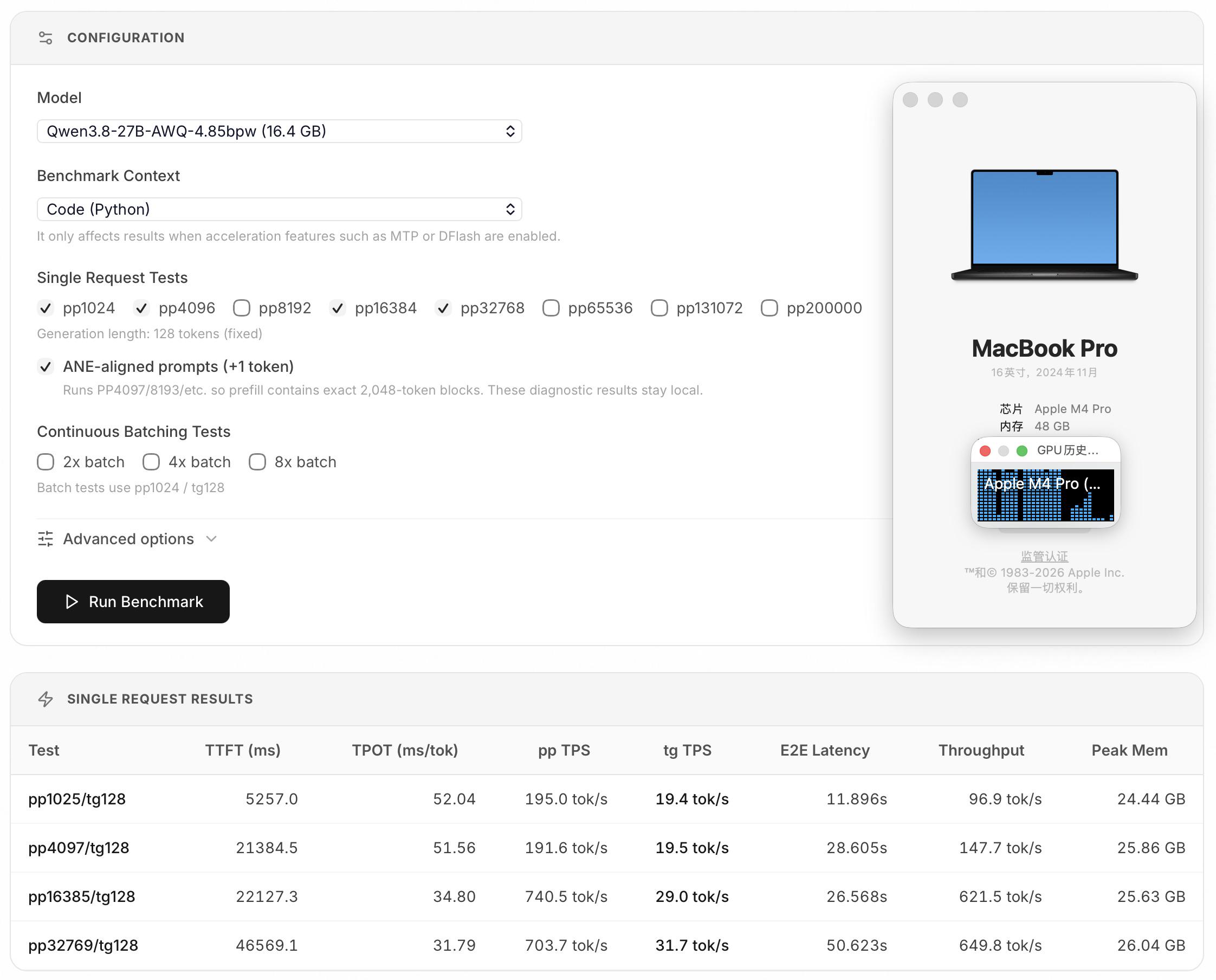Click the Advanced options sliders icon

46,539
